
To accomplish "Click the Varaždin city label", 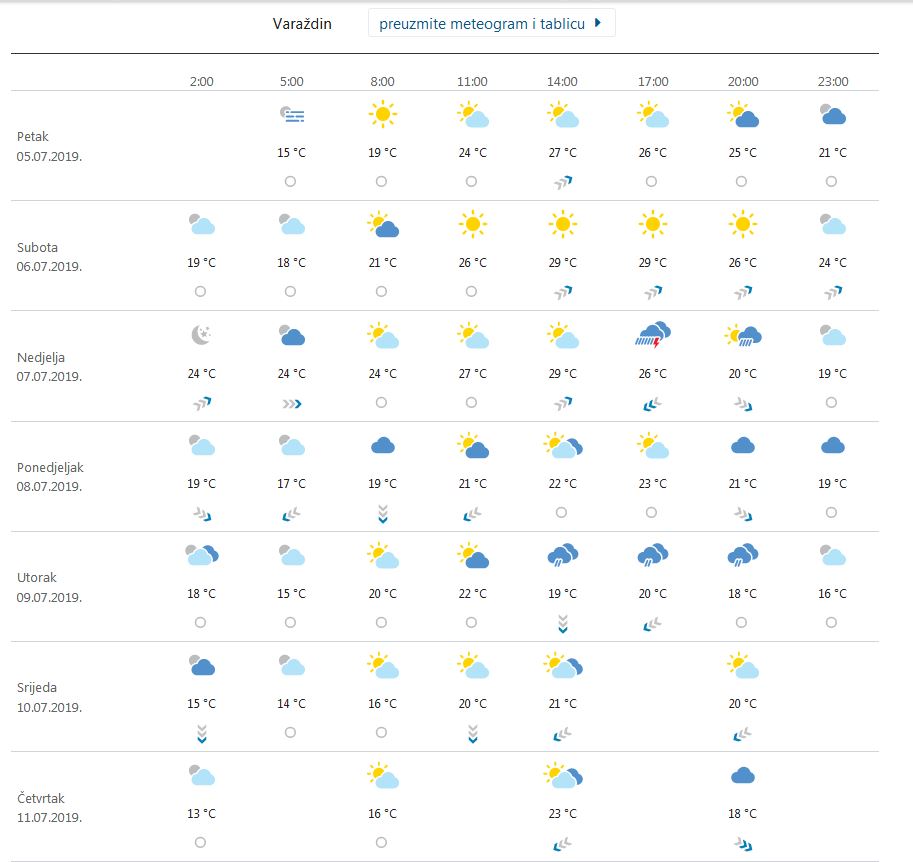I will 304,23.
